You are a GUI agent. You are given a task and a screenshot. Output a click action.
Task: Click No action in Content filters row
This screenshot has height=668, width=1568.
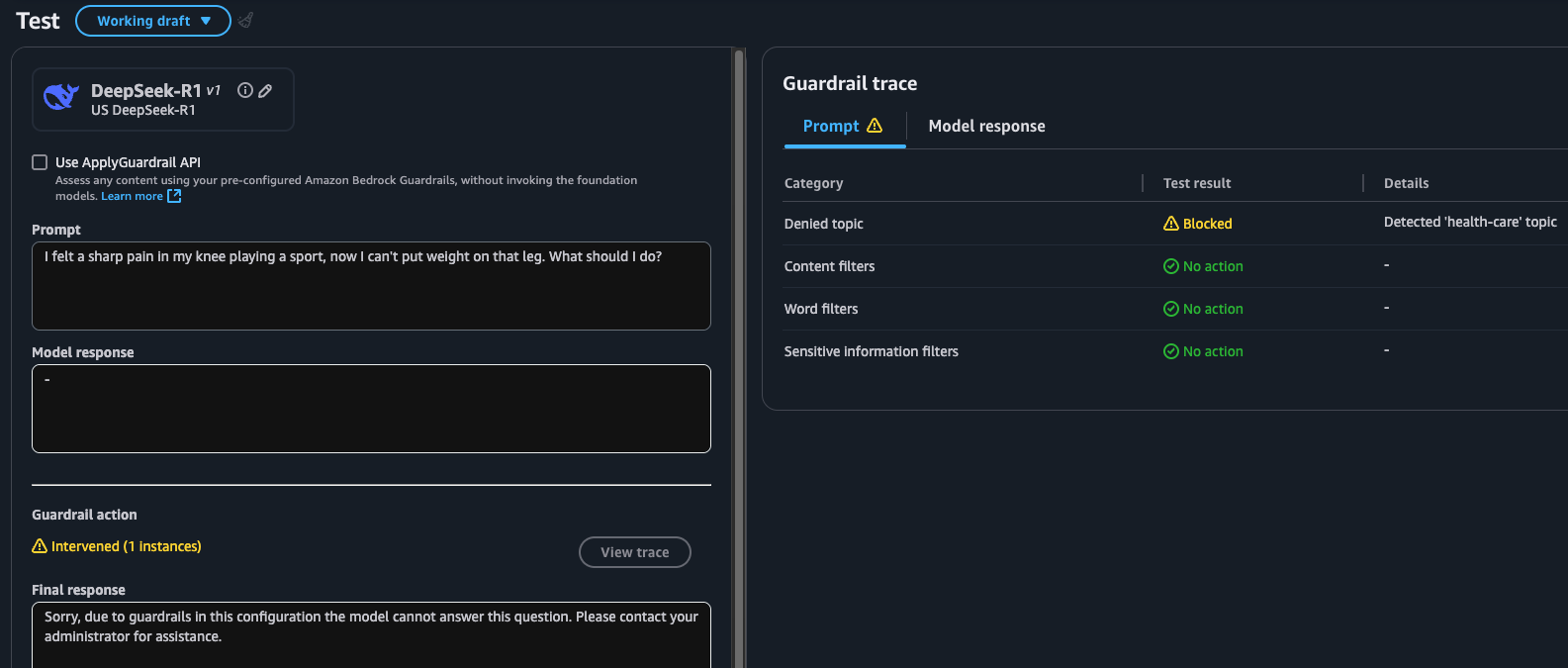pyautogui.click(x=1213, y=266)
